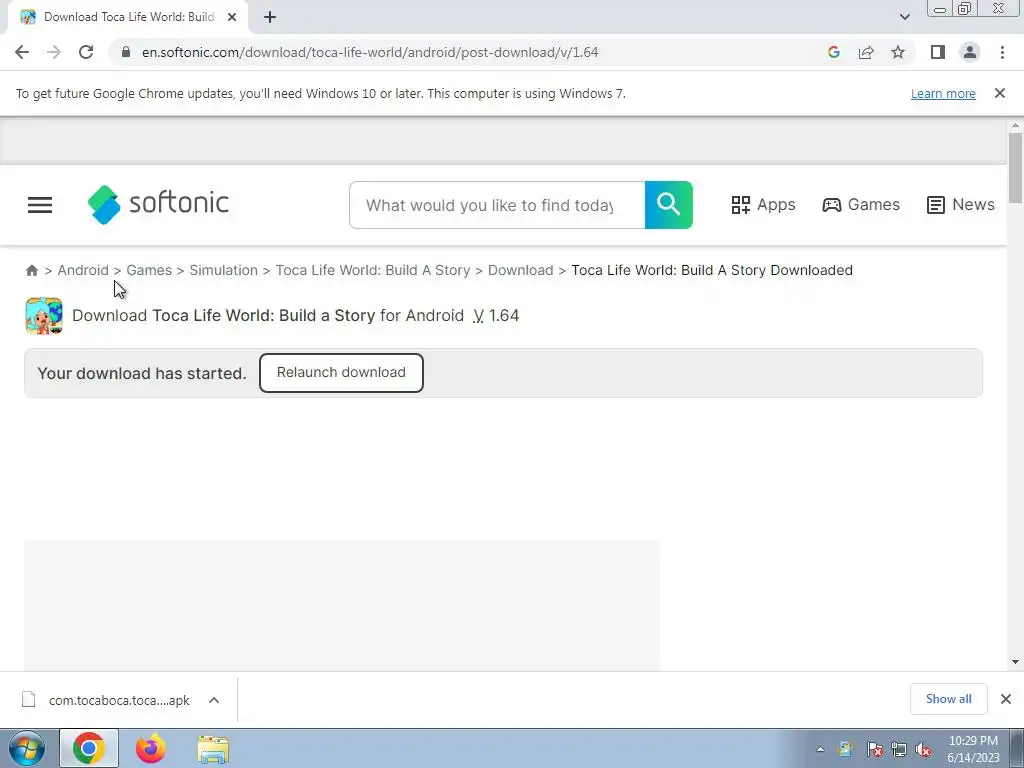Launch Firefox from the taskbar
Screen dimensions: 1024x768
[x=150, y=748]
